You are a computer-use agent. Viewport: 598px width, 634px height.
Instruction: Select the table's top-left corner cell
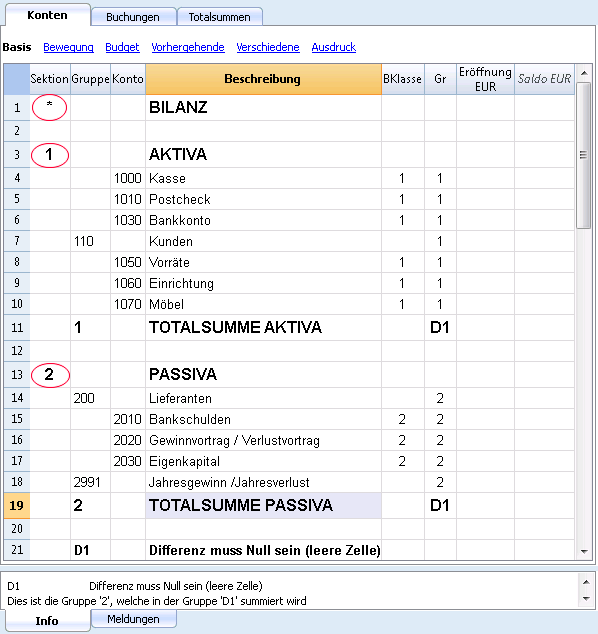(17, 79)
